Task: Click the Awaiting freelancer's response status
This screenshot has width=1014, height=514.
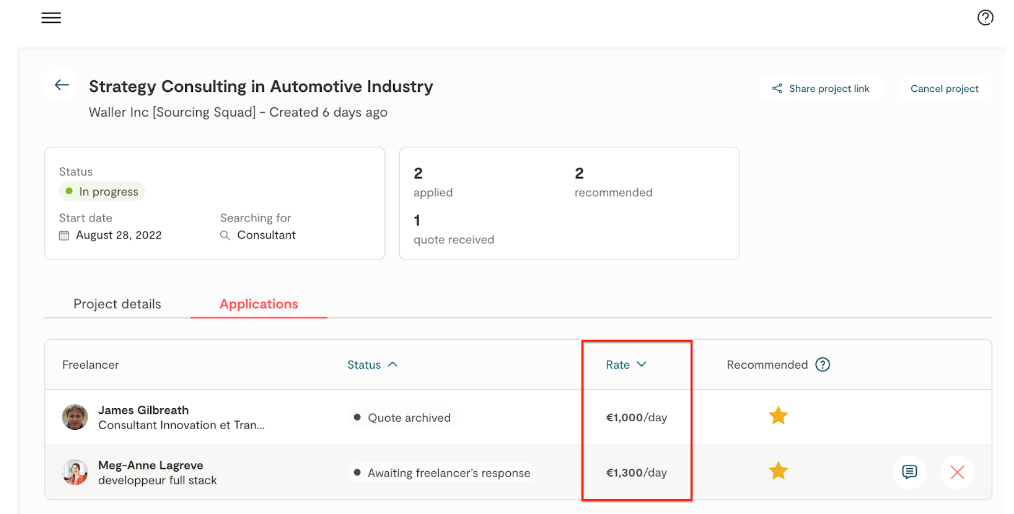Action: [442, 473]
